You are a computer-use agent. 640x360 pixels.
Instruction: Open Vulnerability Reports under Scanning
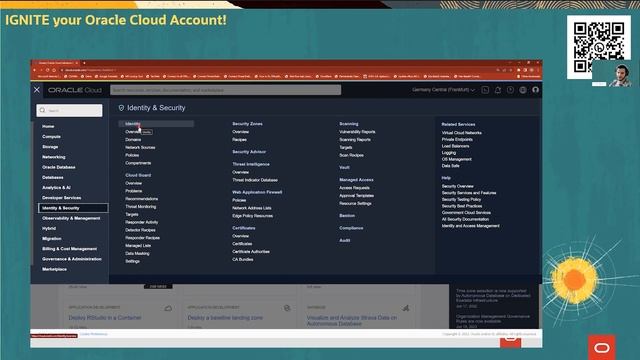point(357,132)
